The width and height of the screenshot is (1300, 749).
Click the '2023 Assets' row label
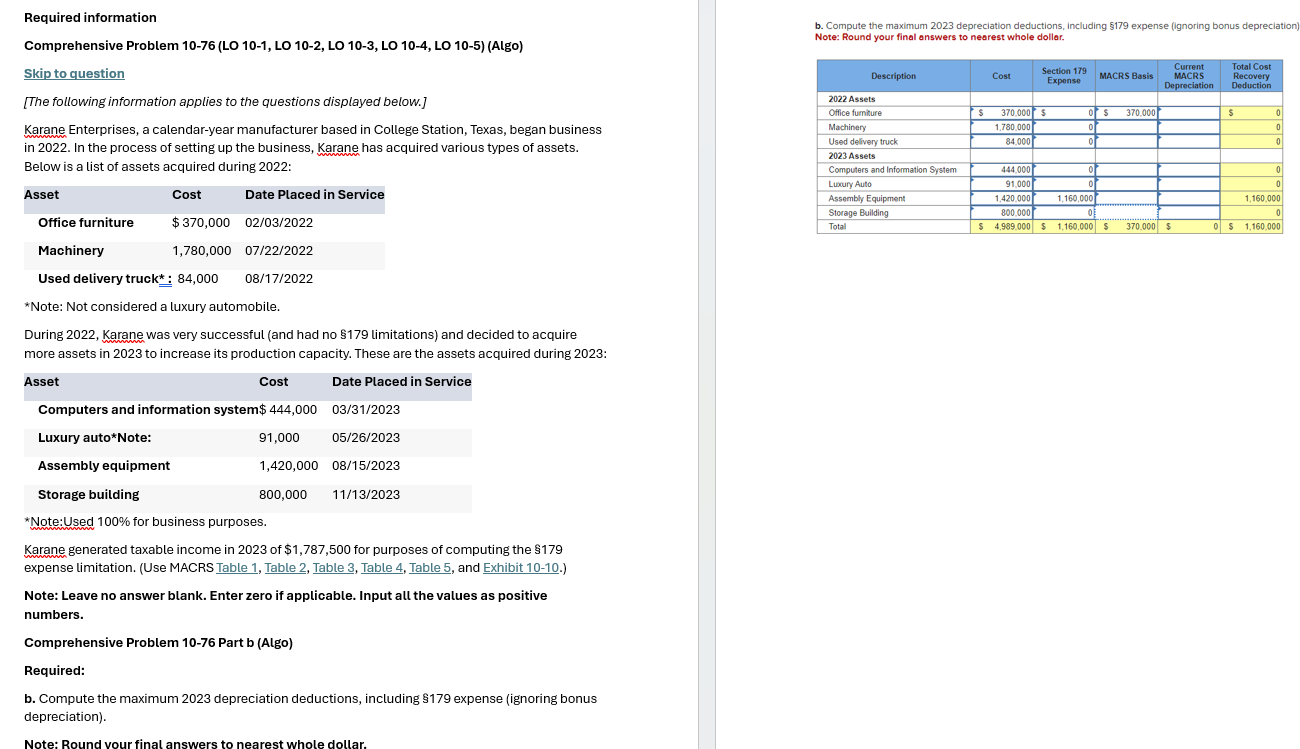(x=852, y=156)
